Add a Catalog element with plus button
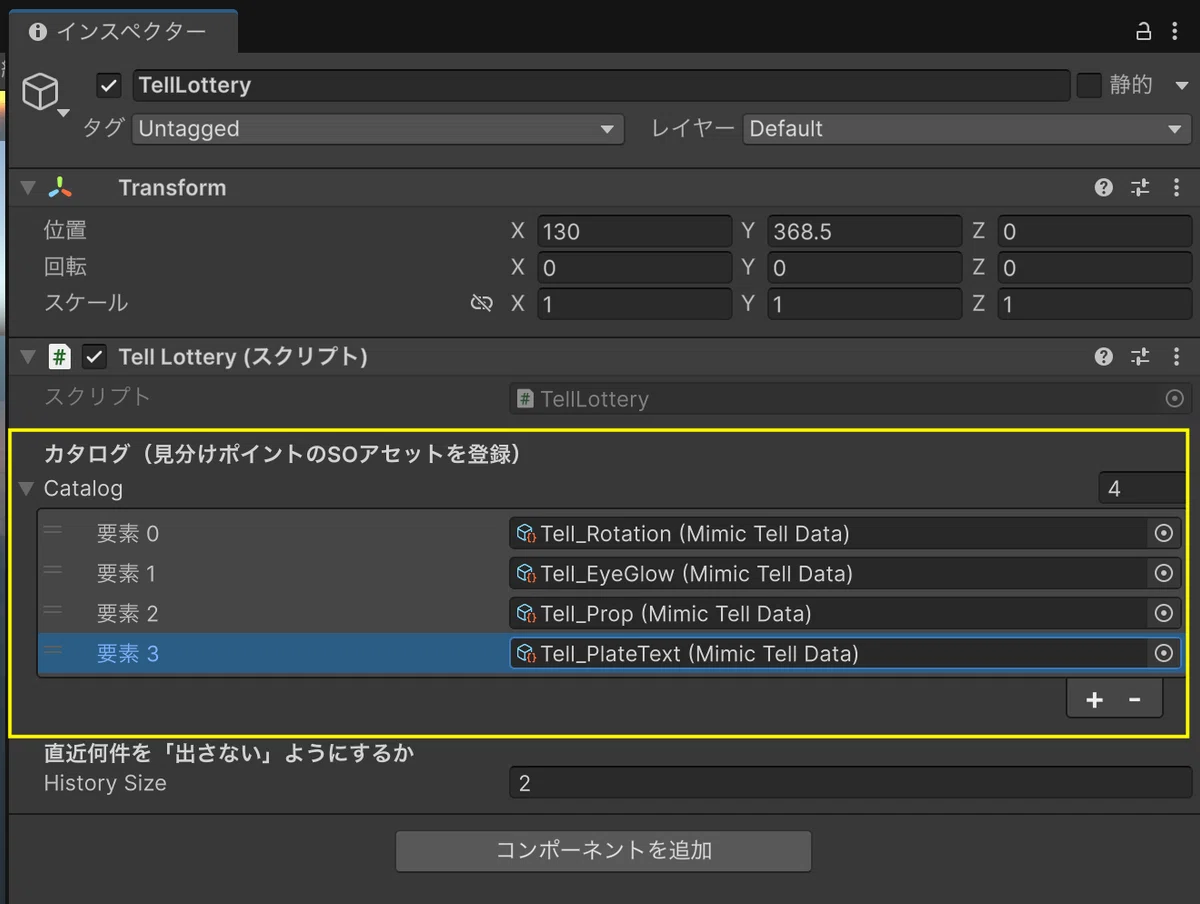This screenshot has width=1200, height=904. pos(1095,700)
